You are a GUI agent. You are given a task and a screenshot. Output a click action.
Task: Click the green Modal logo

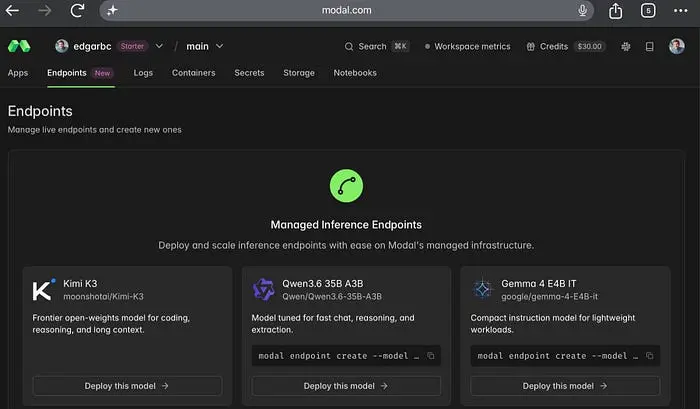click(x=19, y=46)
